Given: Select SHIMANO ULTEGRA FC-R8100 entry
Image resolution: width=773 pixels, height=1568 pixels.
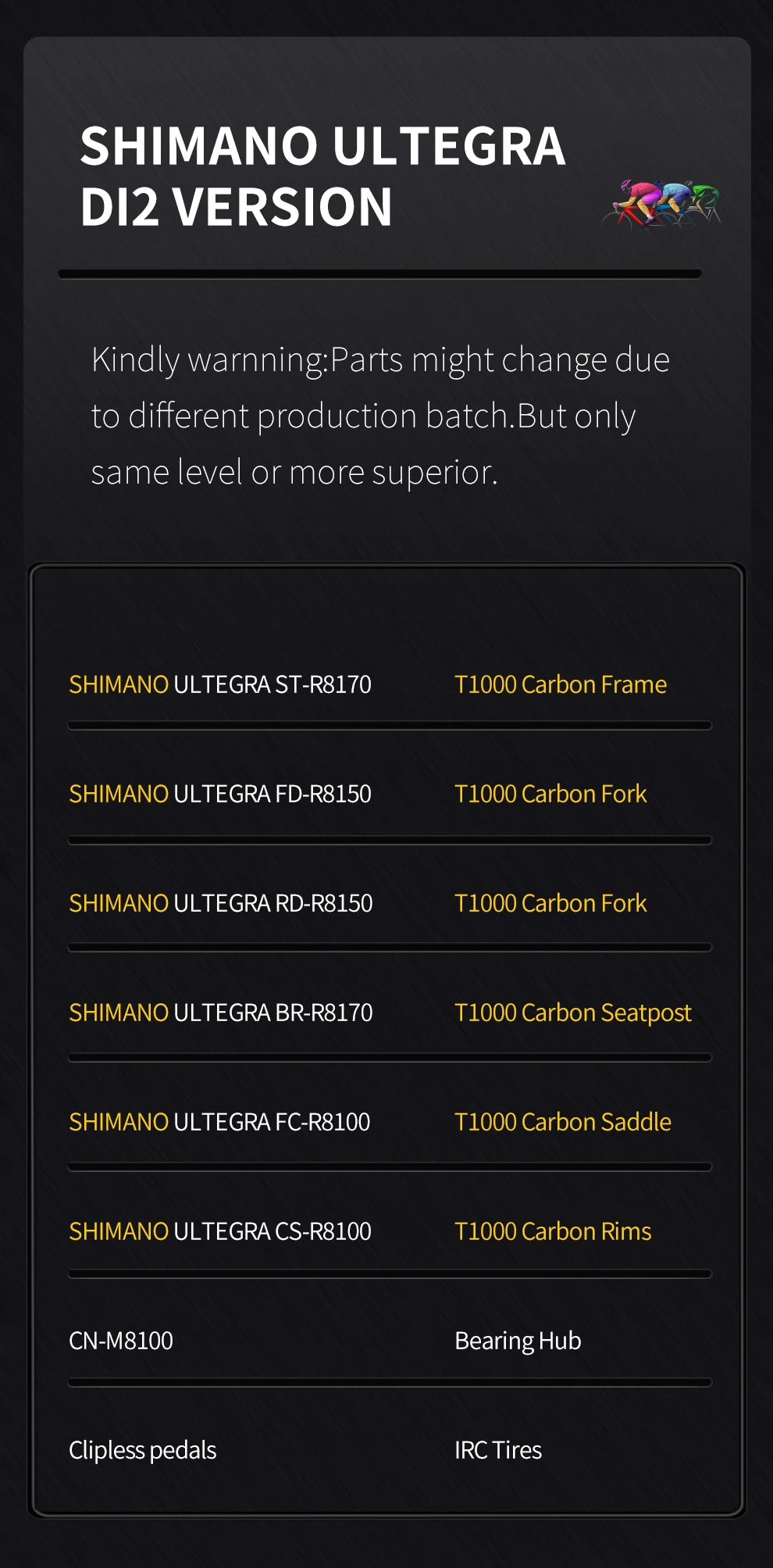Looking at the screenshot, I should click(219, 1122).
